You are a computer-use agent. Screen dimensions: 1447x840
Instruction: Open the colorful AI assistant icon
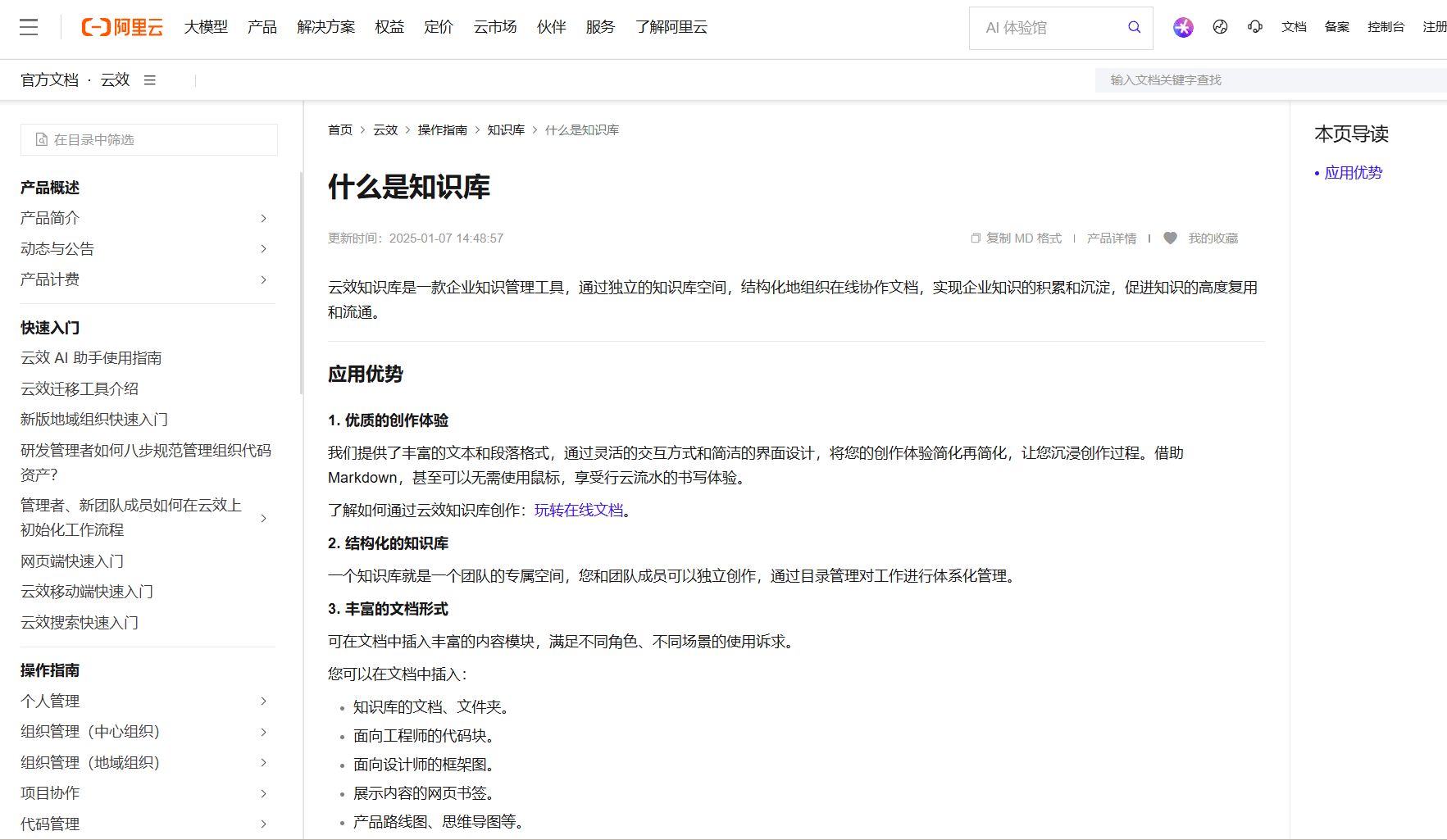point(1183,27)
